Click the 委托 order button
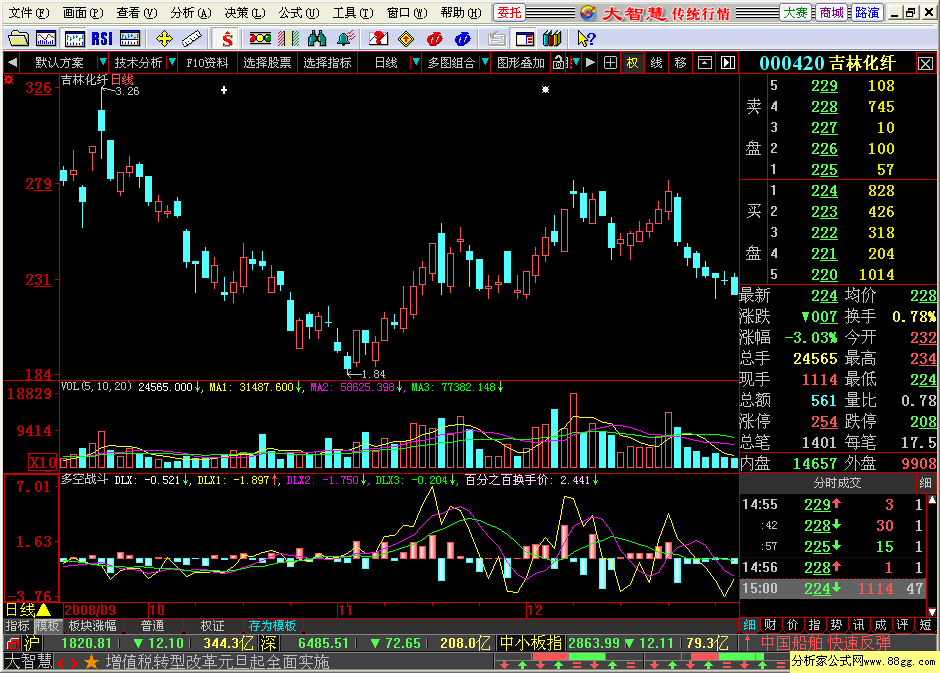 point(510,13)
